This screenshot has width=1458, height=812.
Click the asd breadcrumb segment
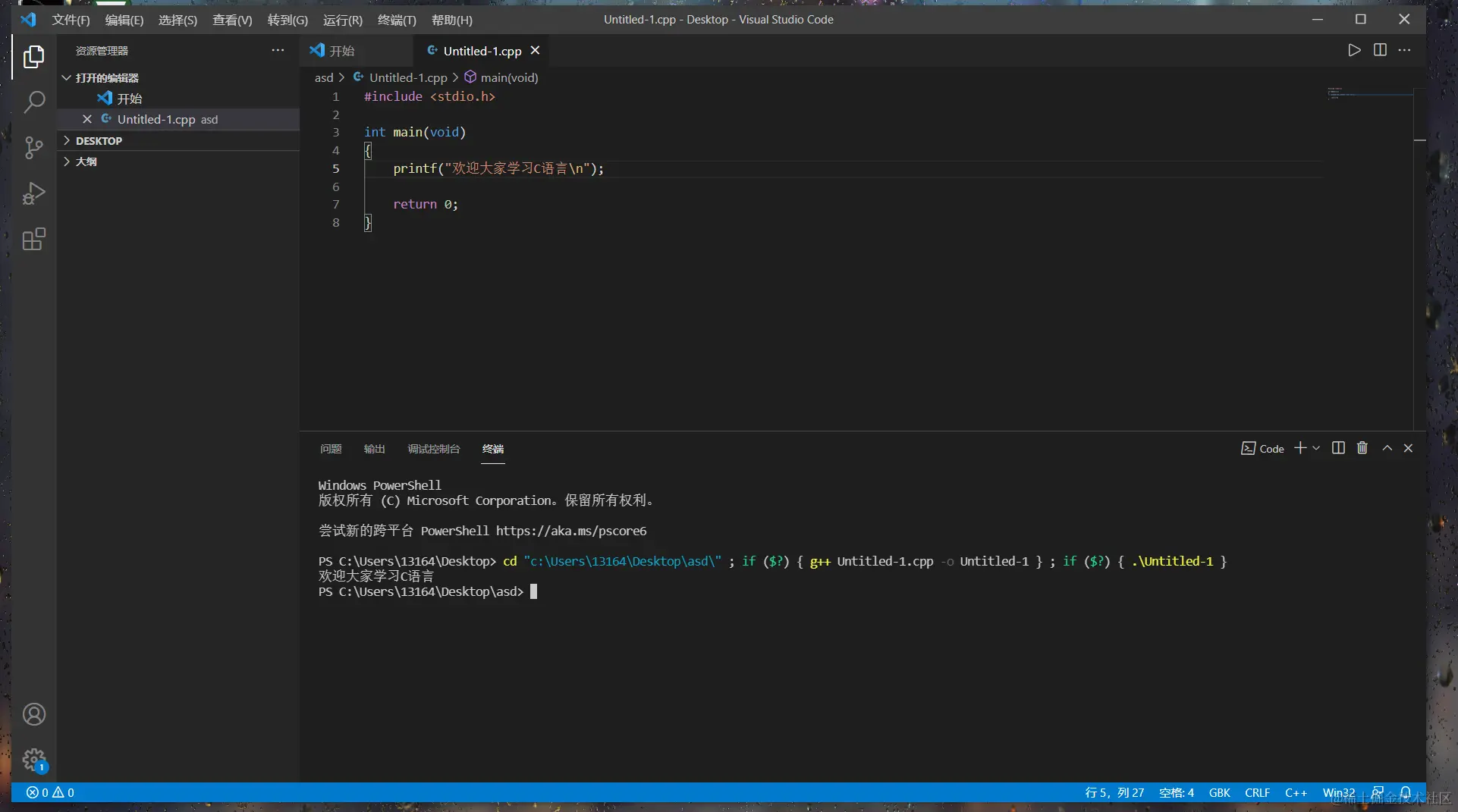324,78
